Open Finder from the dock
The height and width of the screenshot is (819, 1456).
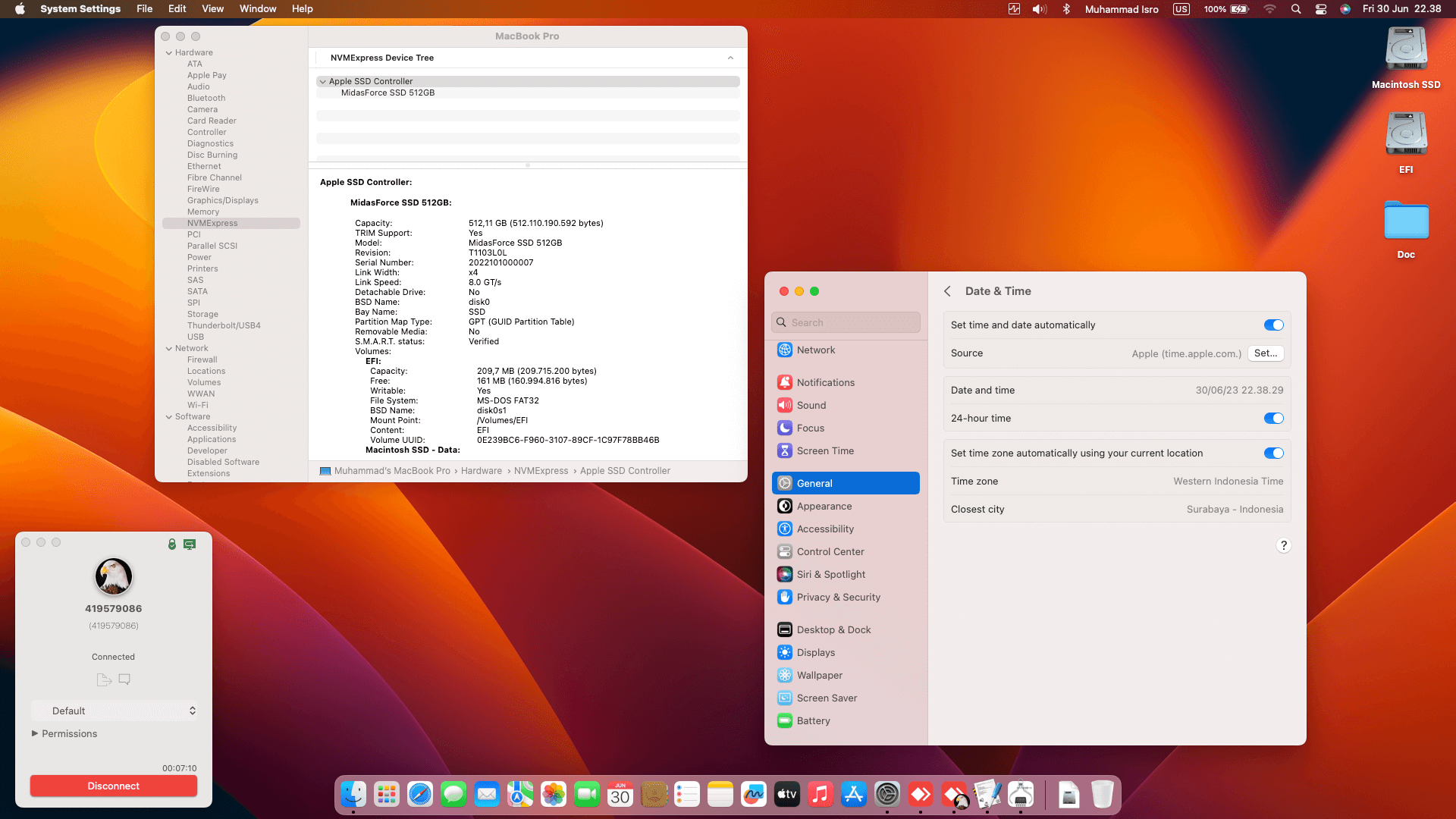pos(353,794)
